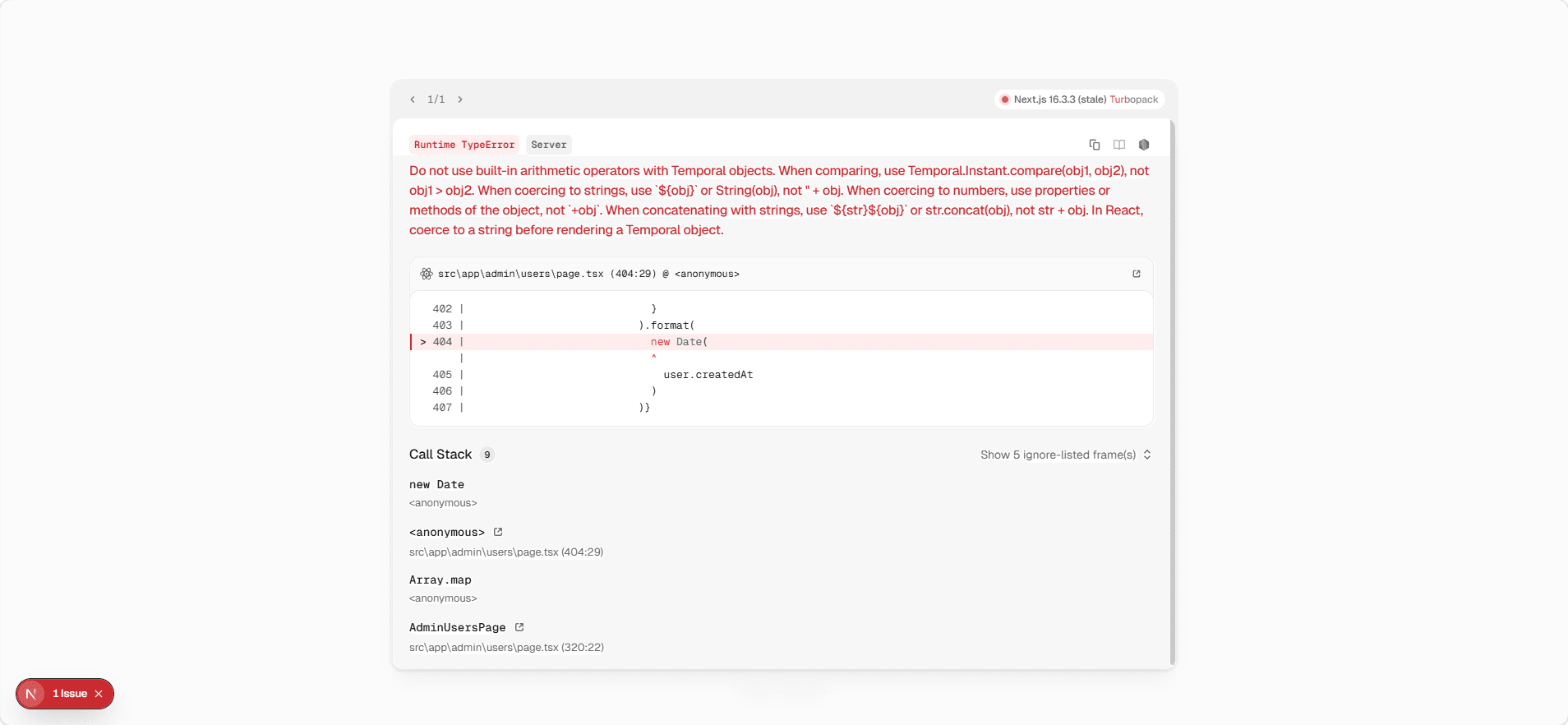Go to the next error arrow

coord(460,99)
